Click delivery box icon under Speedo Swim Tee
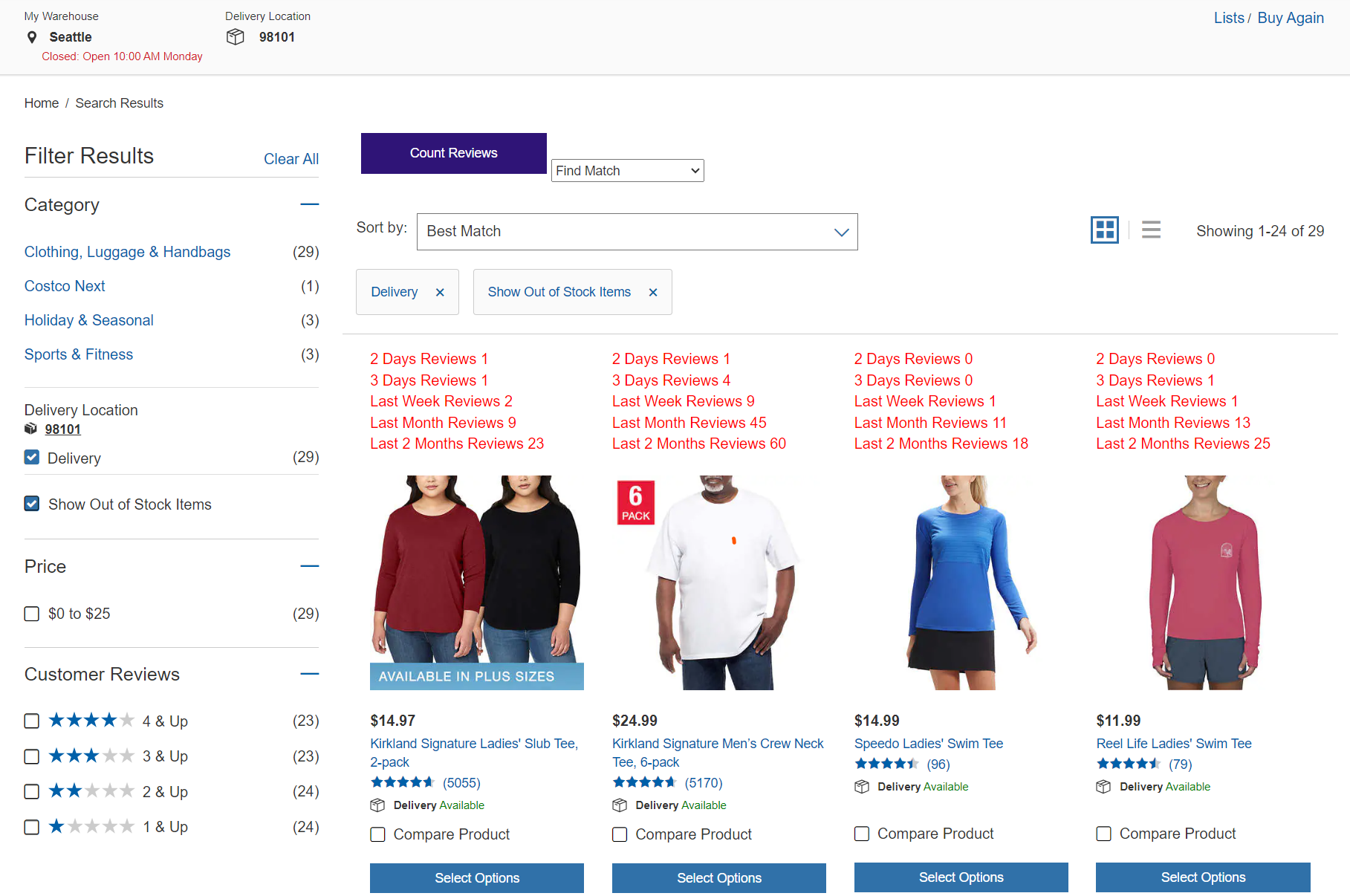The height and width of the screenshot is (896, 1350). [x=862, y=787]
